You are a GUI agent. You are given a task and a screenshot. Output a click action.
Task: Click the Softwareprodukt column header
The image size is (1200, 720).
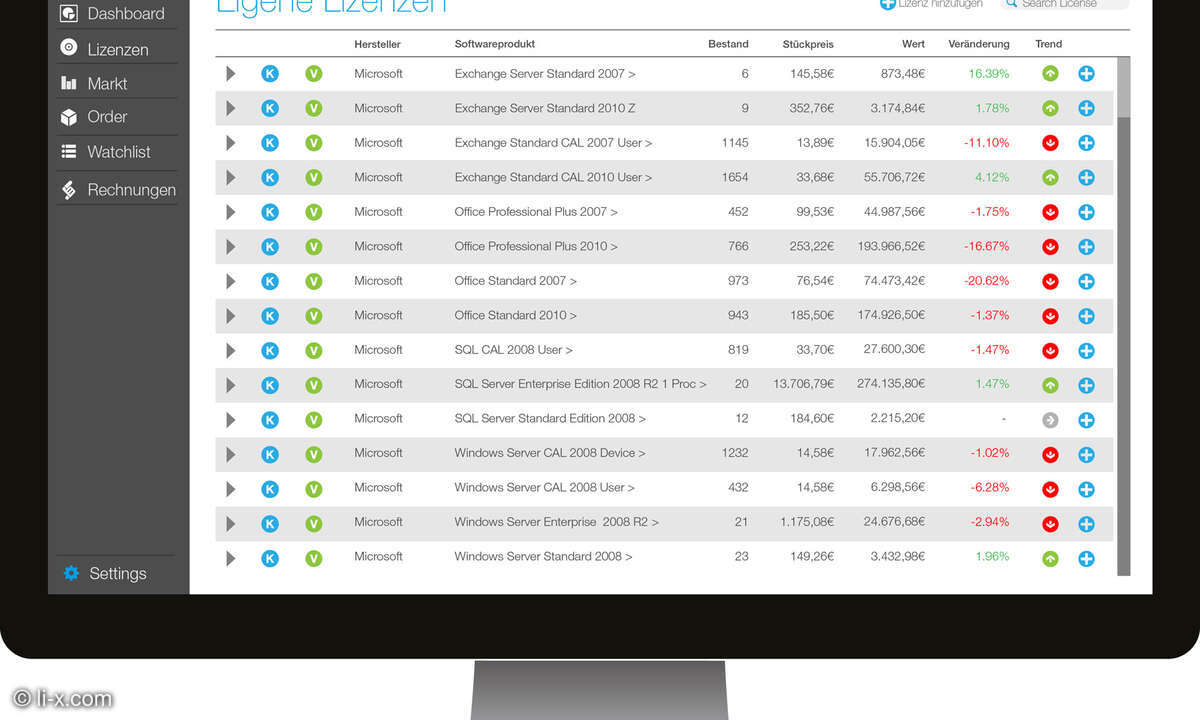pos(495,44)
